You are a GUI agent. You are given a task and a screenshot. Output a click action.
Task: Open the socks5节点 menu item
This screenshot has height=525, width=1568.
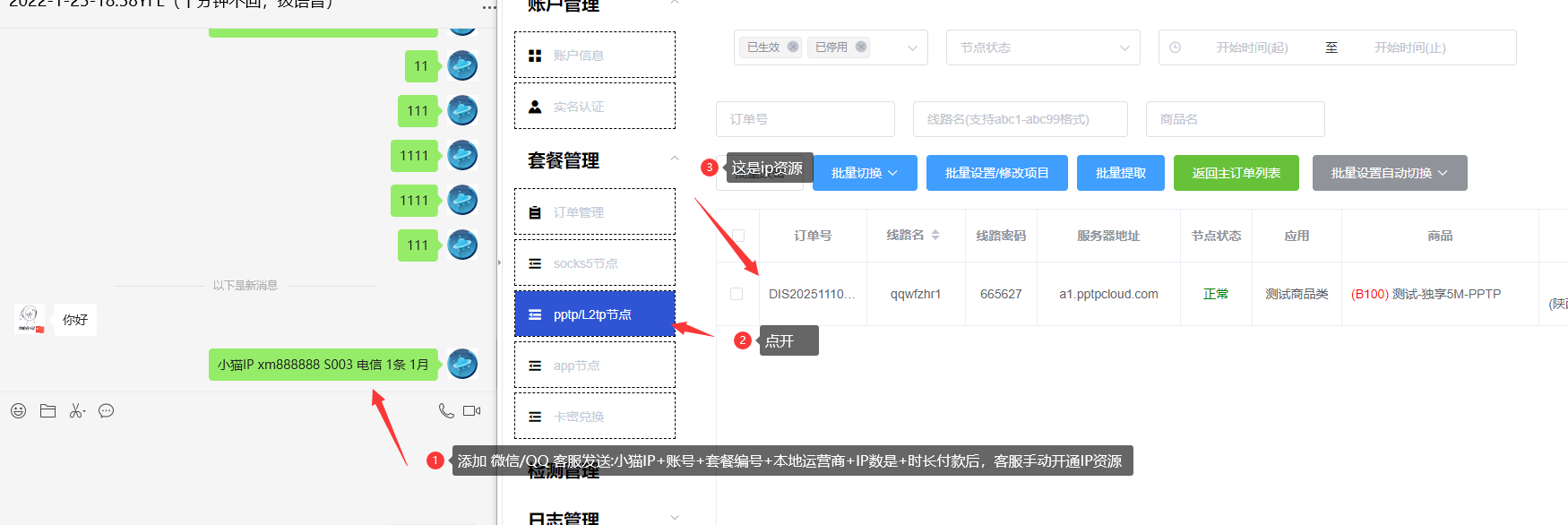point(594,263)
